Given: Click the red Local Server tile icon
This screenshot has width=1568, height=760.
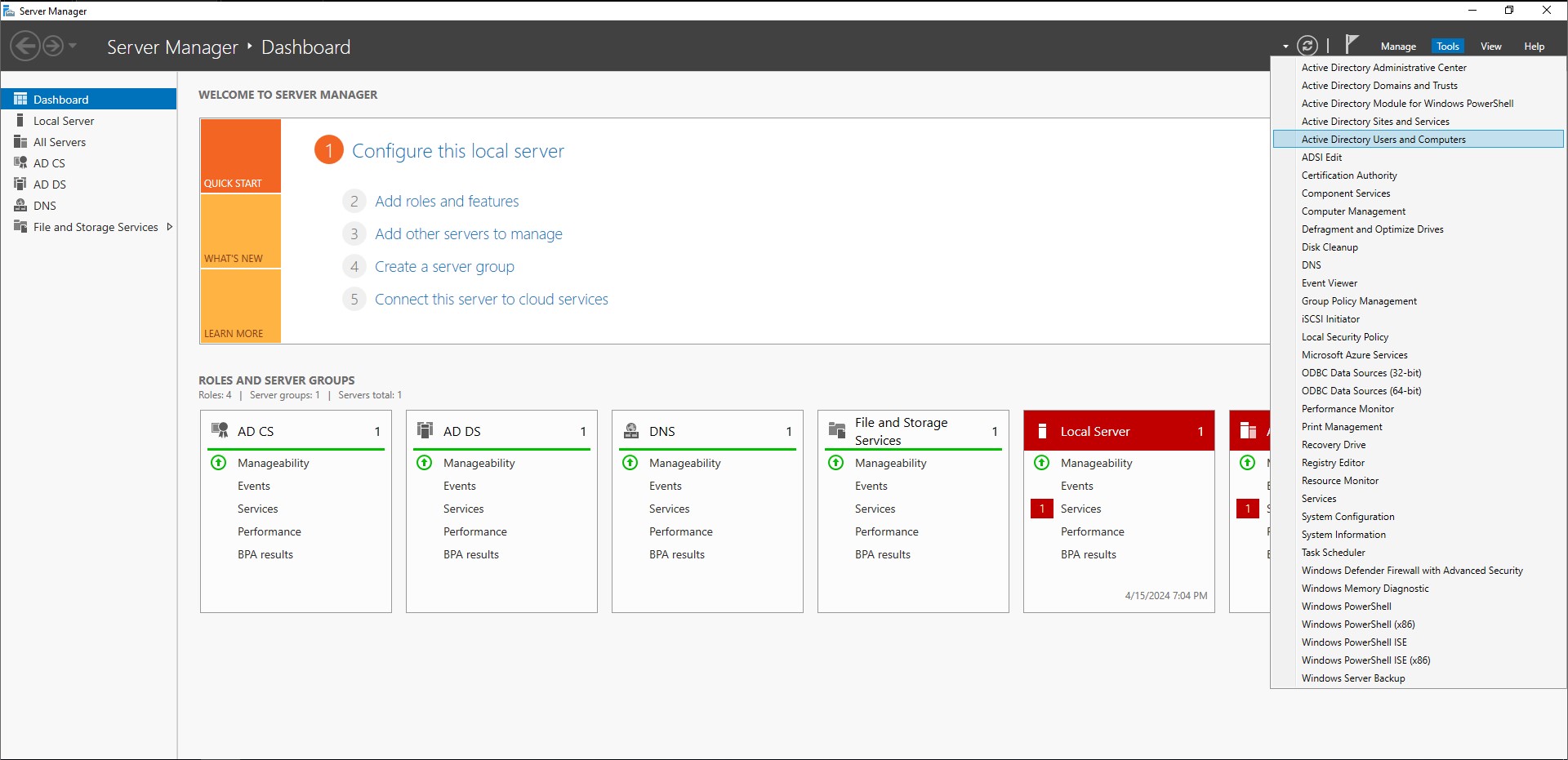Looking at the screenshot, I should point(1043,430).
